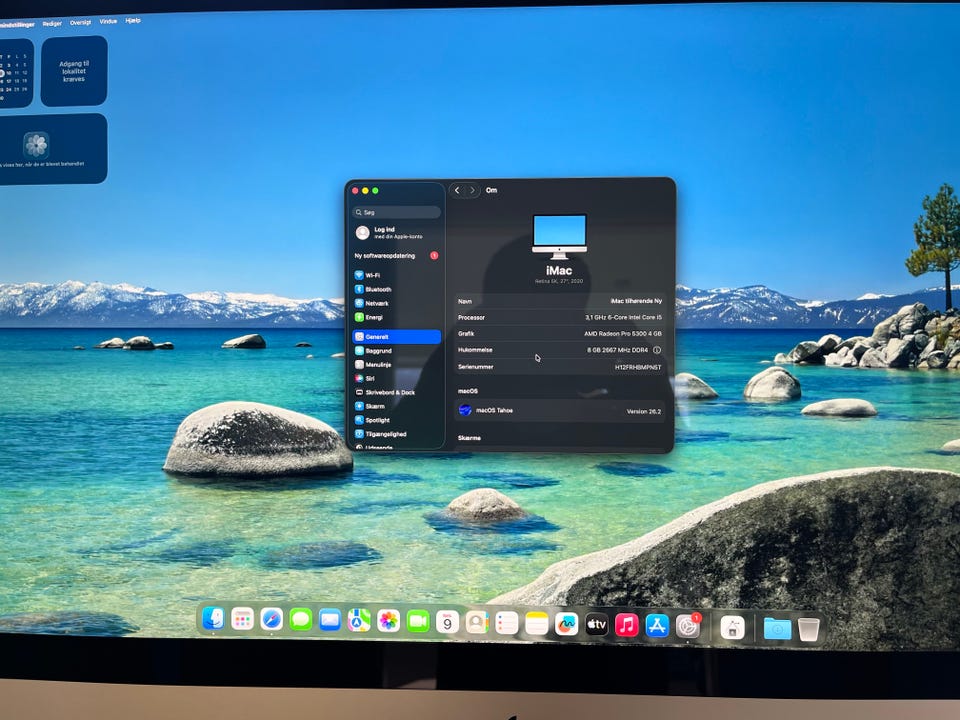Screen dimensions: 960x720
Task: Launch Safari from the Dock
Action: point(271,620)
